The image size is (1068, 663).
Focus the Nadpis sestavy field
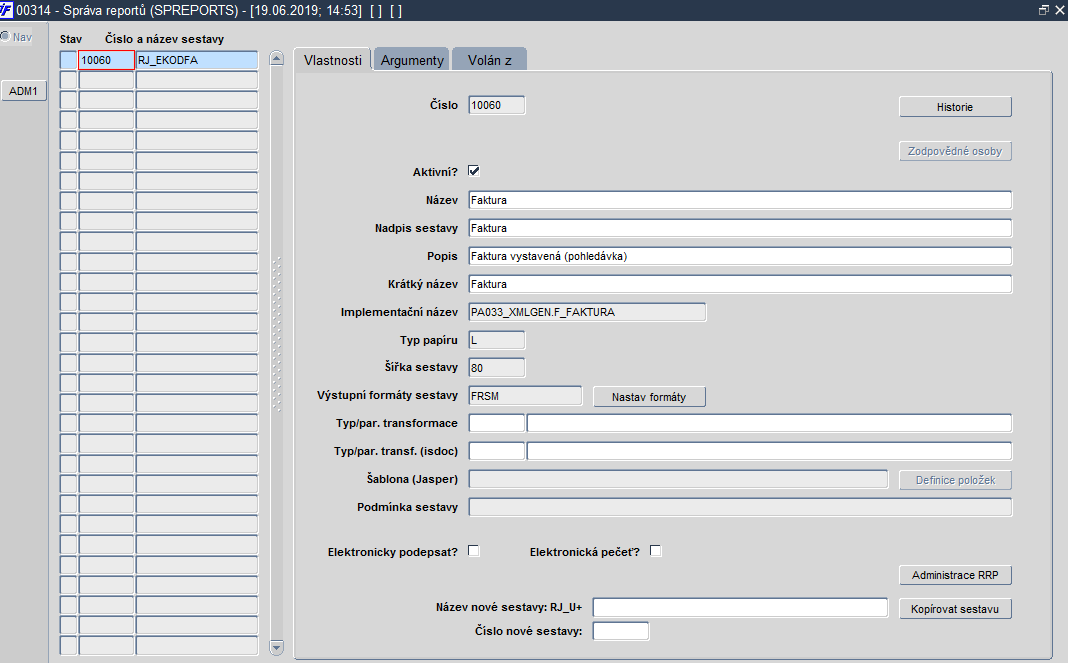[740, 228]
